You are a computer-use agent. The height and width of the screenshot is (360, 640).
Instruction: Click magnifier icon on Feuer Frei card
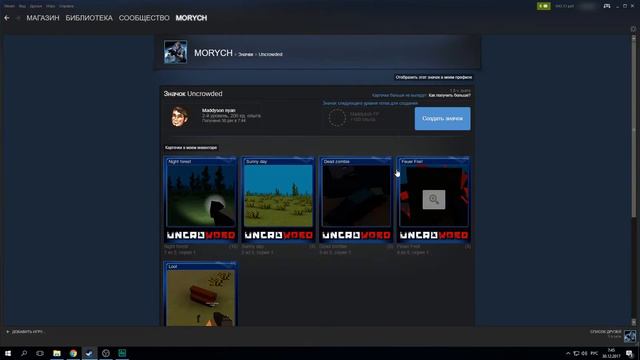pos(433,200)
